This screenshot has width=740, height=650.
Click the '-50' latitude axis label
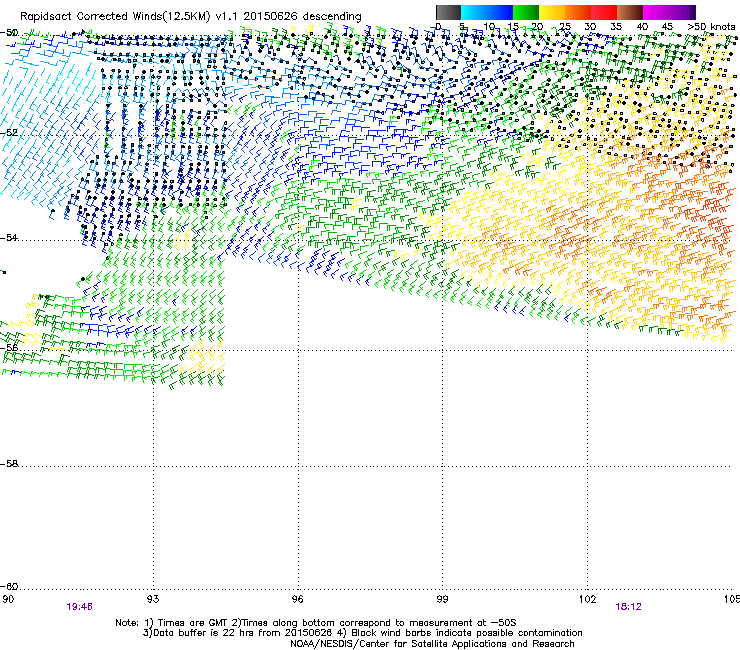click(x=9, y=33)
